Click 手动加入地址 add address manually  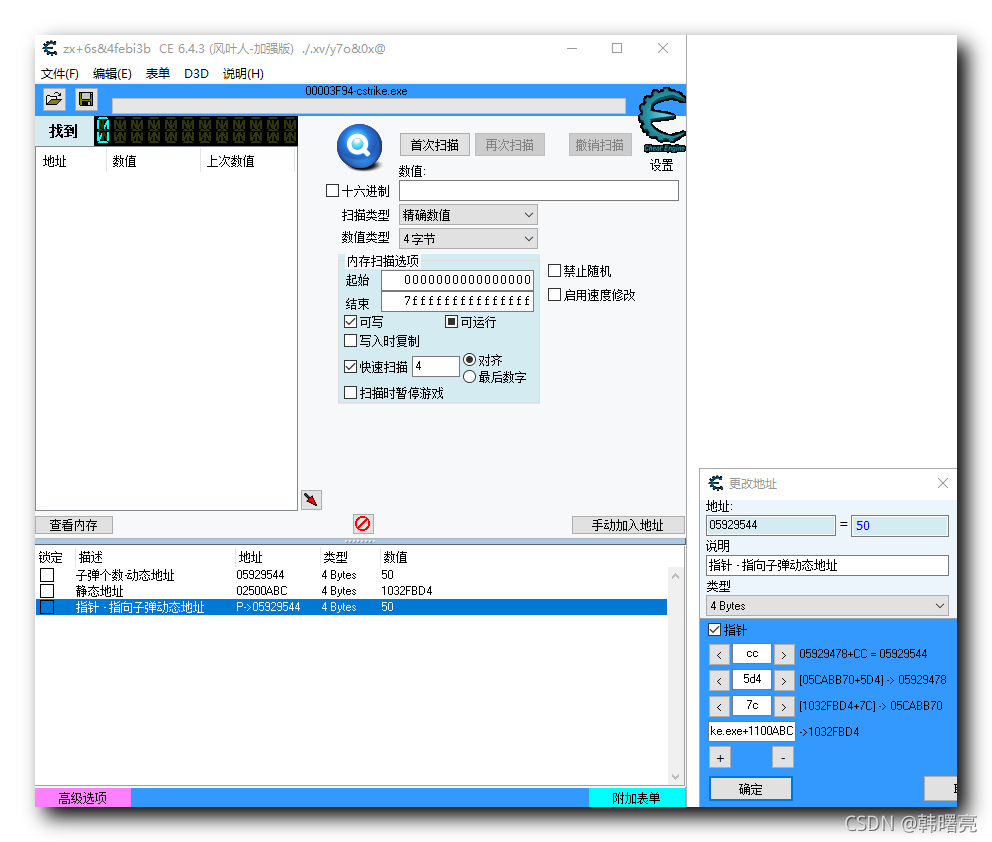click(628, 525)
